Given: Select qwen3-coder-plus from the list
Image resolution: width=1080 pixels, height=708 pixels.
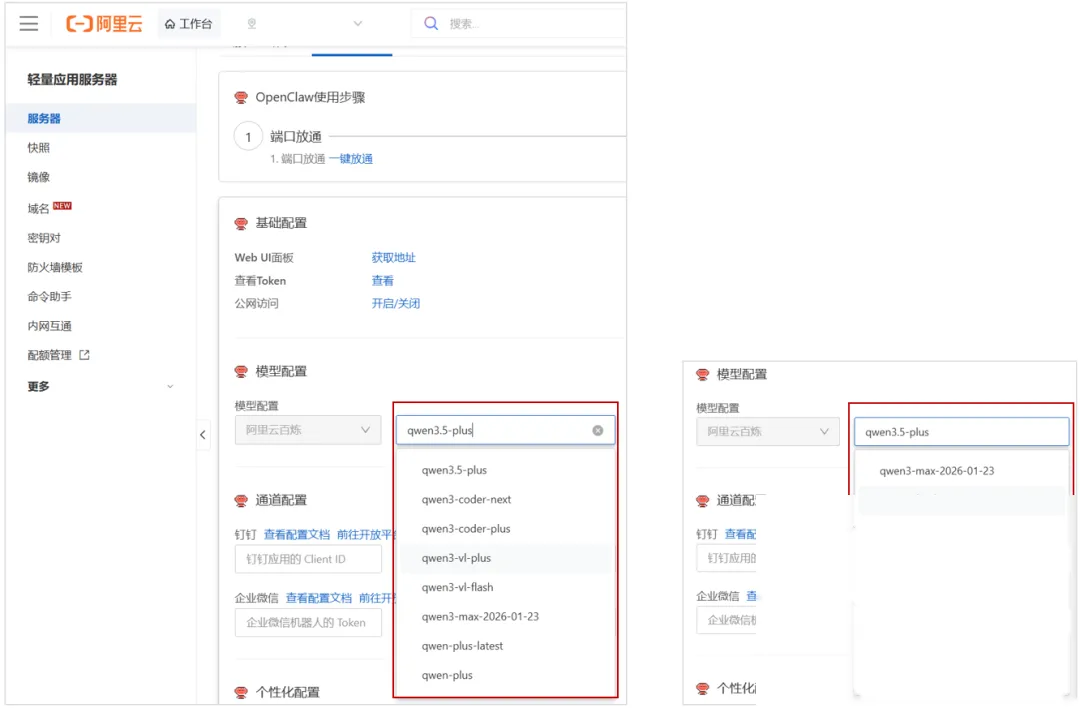Looking at the screenshot, I should point(506,529).
